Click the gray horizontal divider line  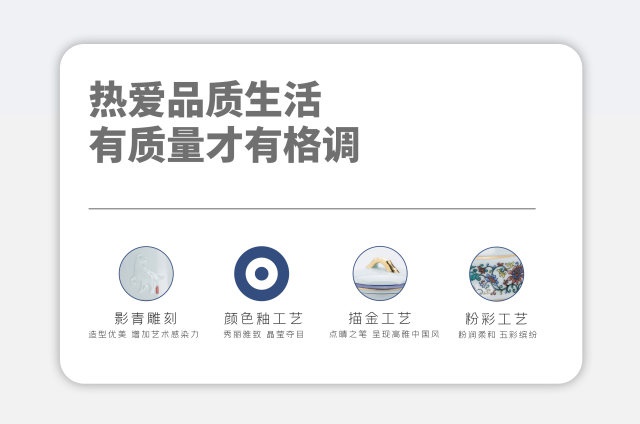click(x=312, y=209)
